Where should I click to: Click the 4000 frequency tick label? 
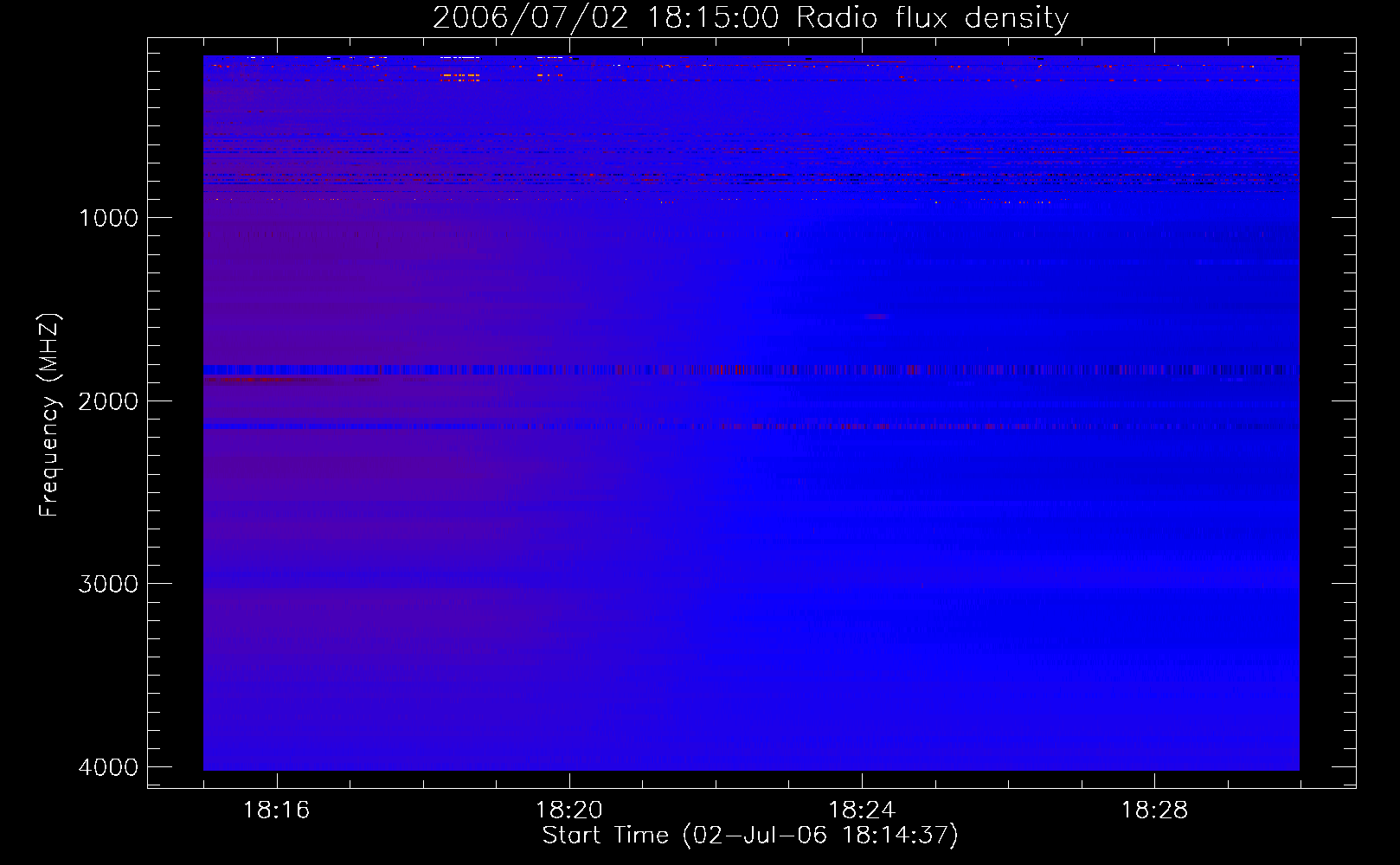pyautogui.click(x=108, y=767)
